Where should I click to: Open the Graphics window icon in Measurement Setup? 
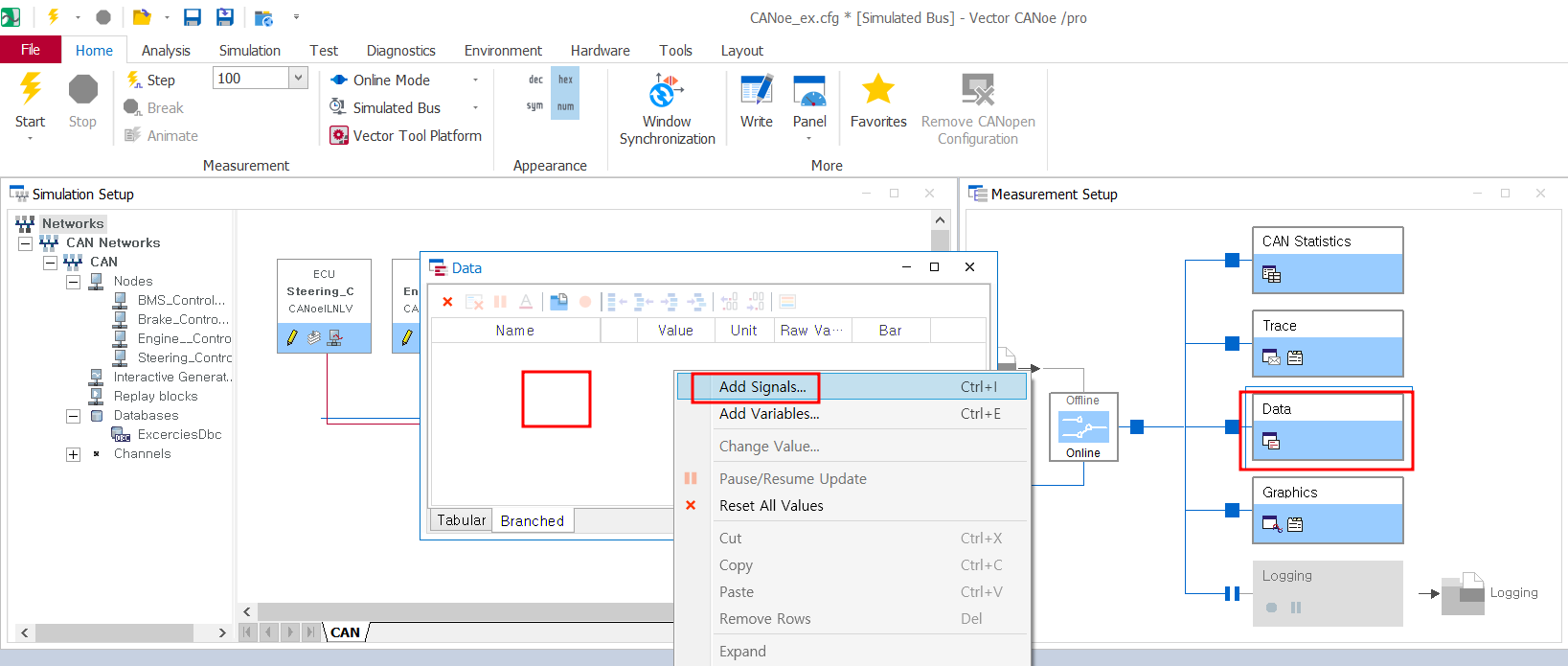click(x=1271, y=524)
